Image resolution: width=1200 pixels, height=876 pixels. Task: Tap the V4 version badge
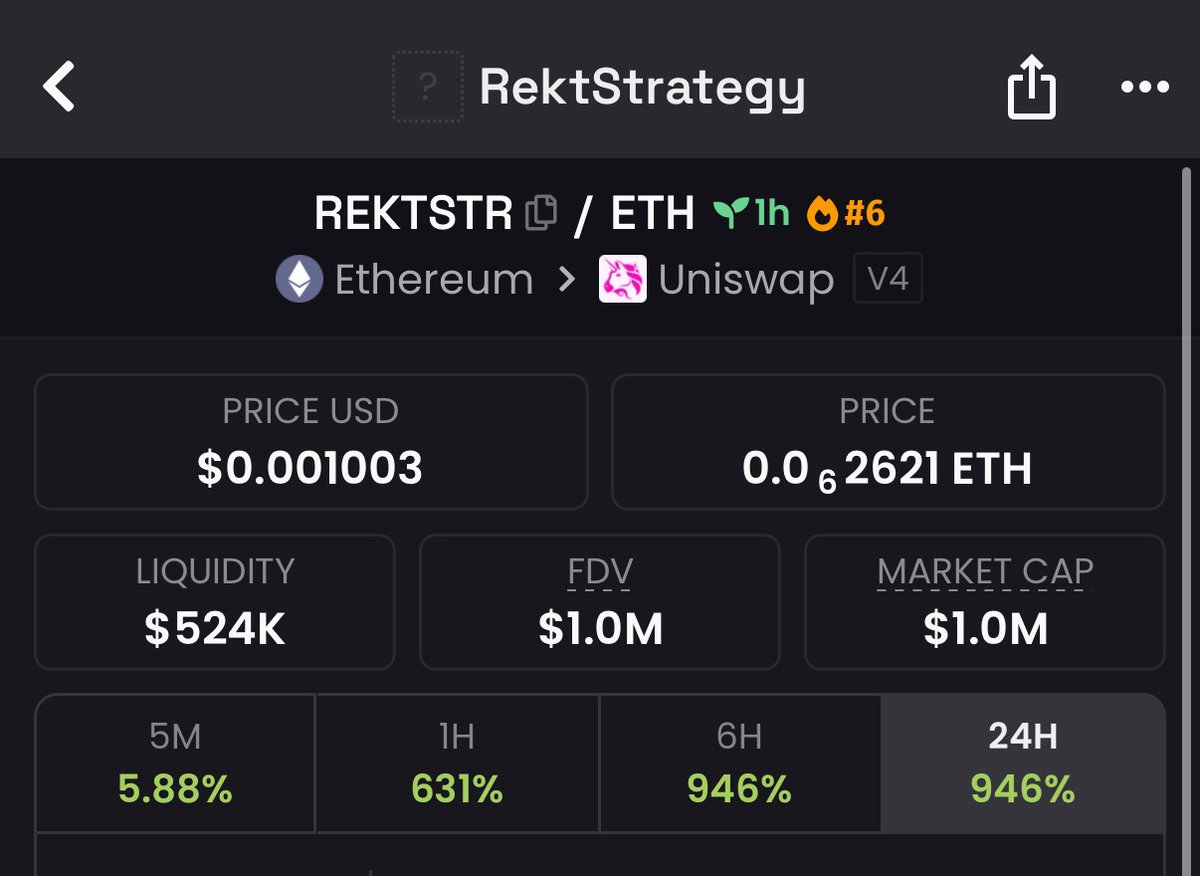coord(887,279)
